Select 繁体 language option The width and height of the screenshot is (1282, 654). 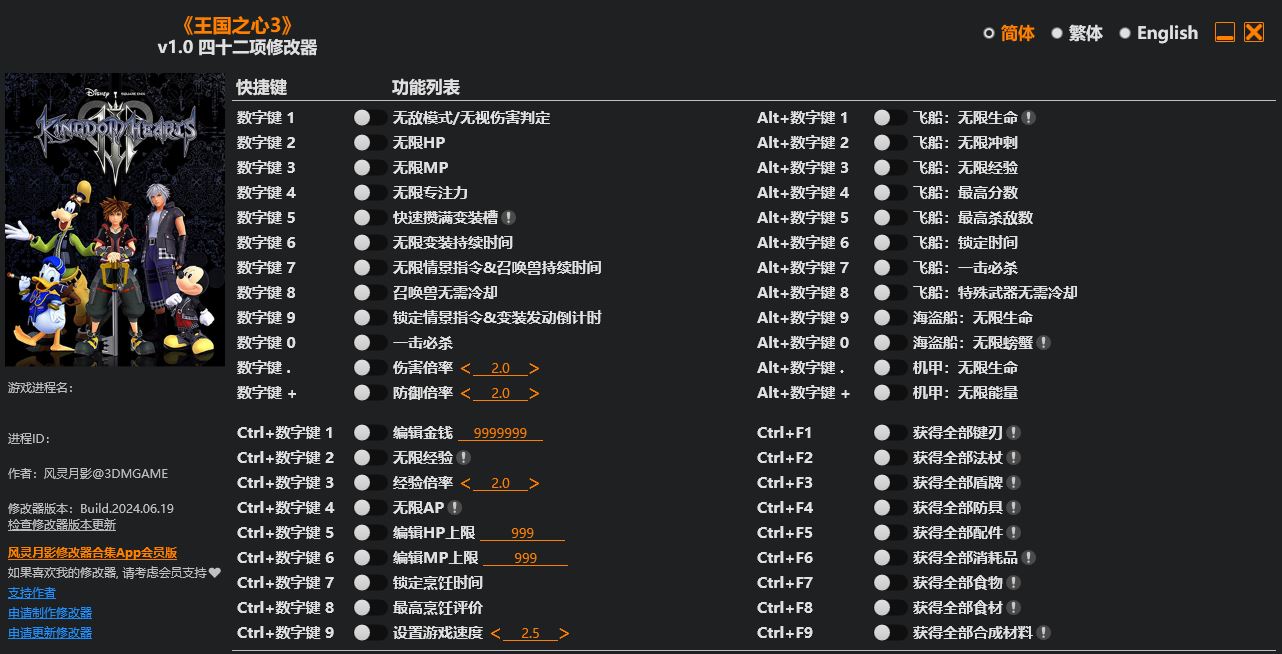[x=1077, y=33]
